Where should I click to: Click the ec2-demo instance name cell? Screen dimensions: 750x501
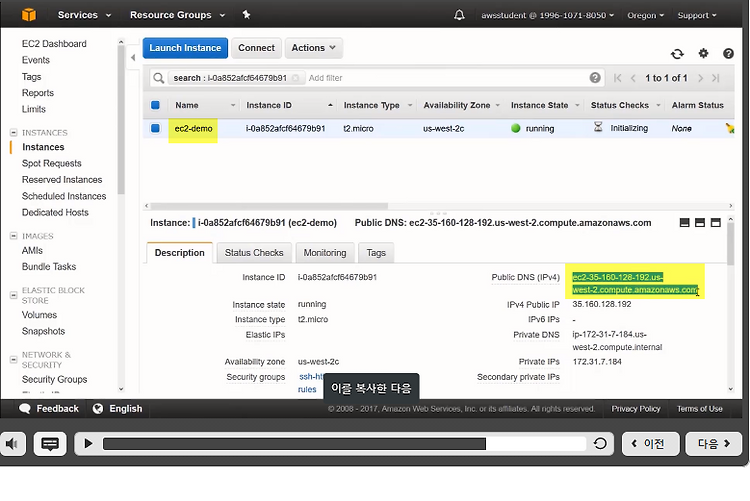pos(193,128)
